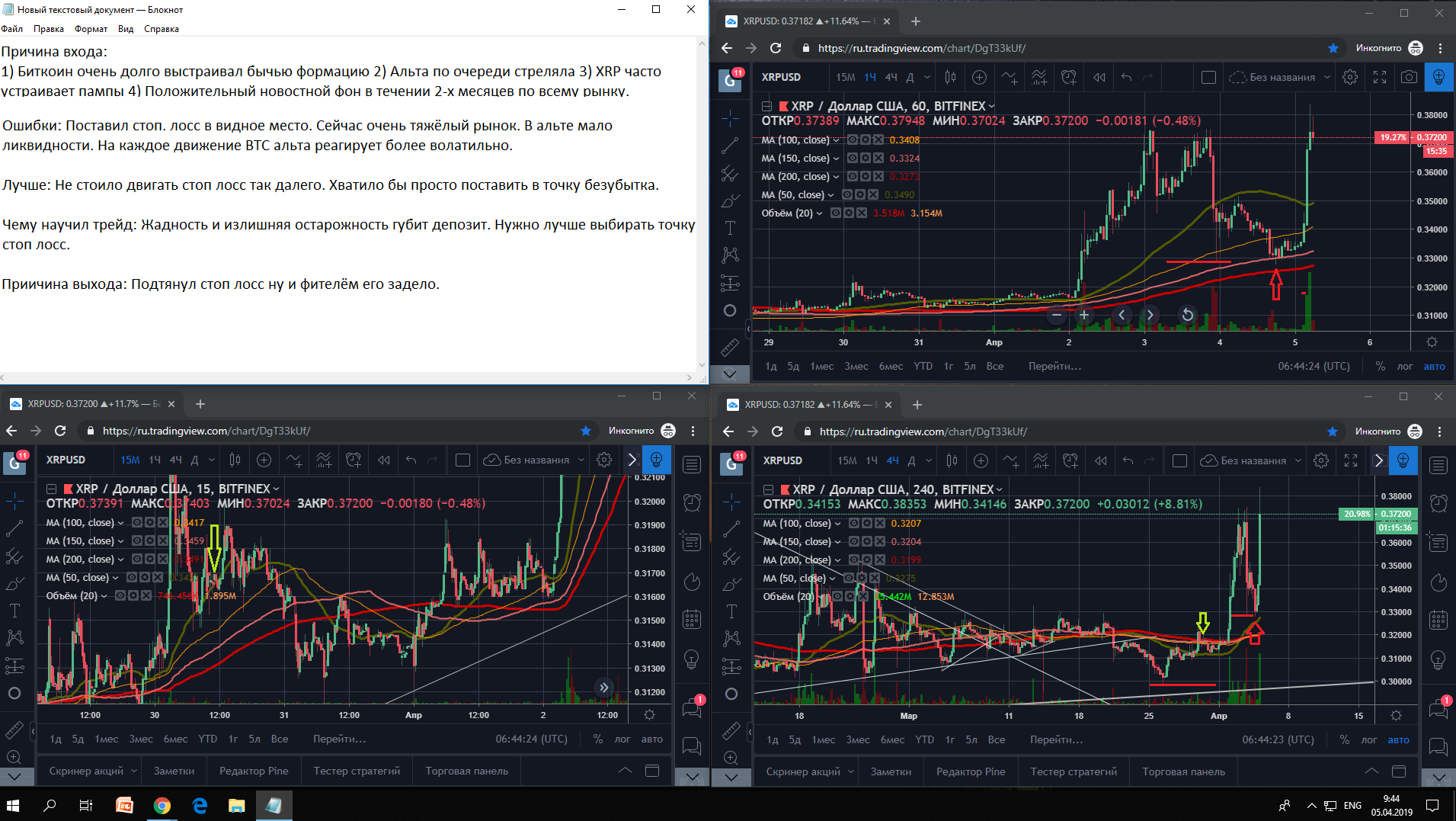1456x821 pixels.
Task: Open the alarm clock alerts panel beside the 240-minute chart
Action: pyautogui.click(x=1438, y=503)
